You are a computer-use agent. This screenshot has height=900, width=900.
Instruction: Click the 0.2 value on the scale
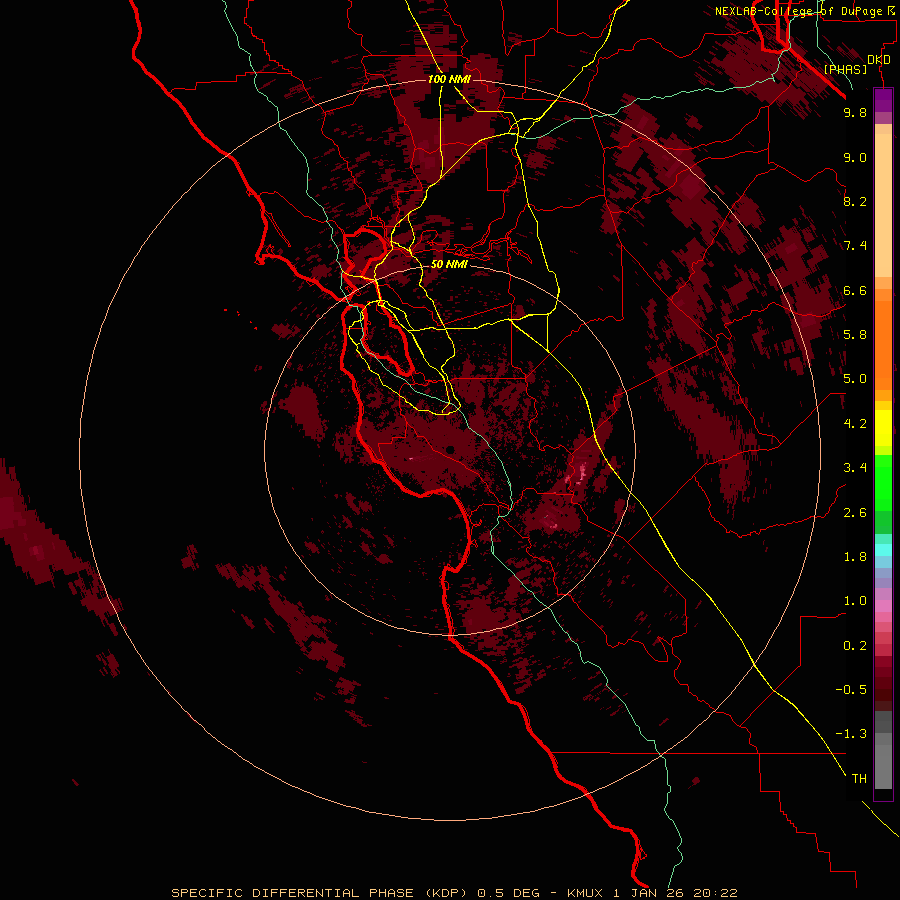855,646
